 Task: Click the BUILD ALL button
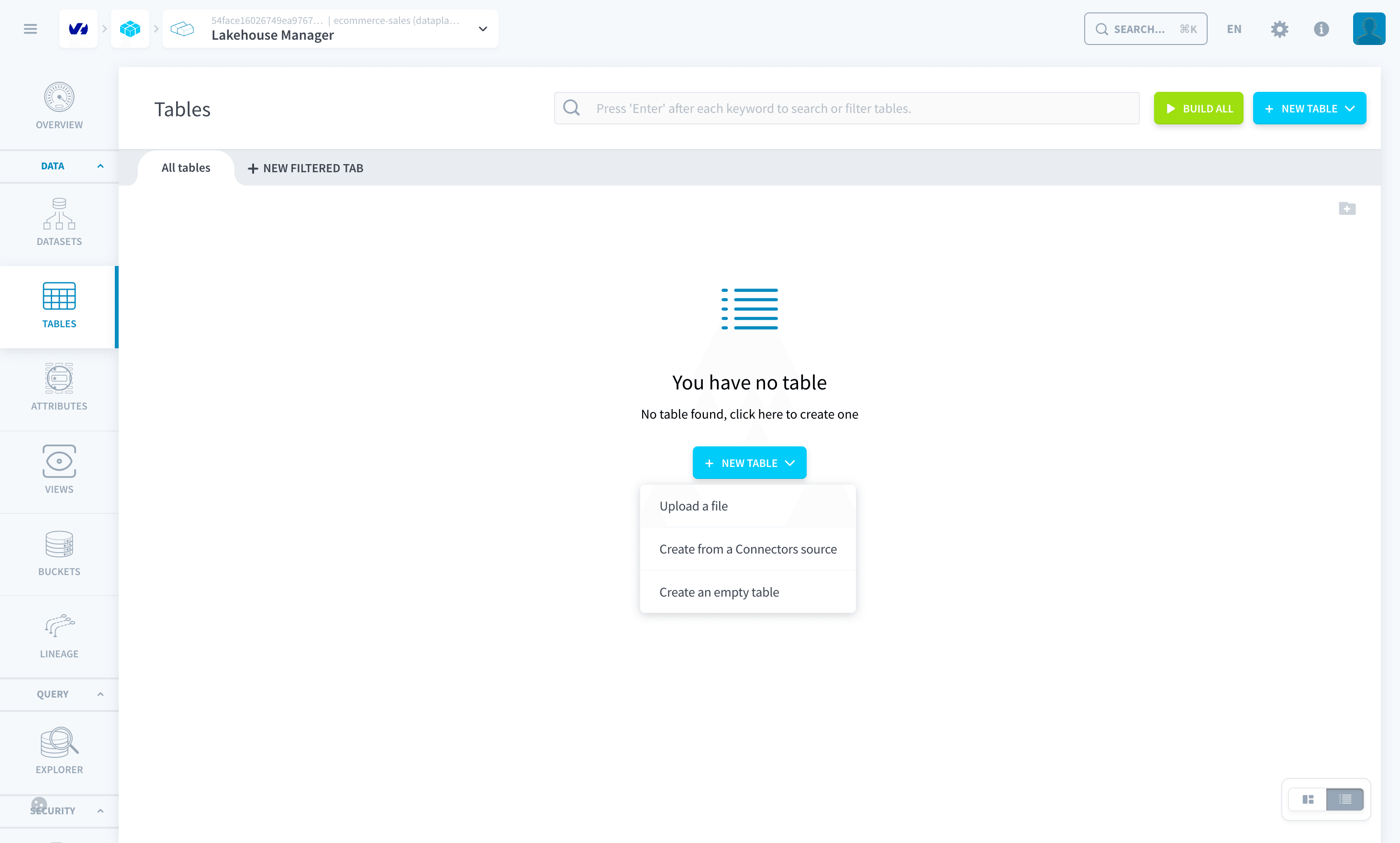tap(1199, 108)
